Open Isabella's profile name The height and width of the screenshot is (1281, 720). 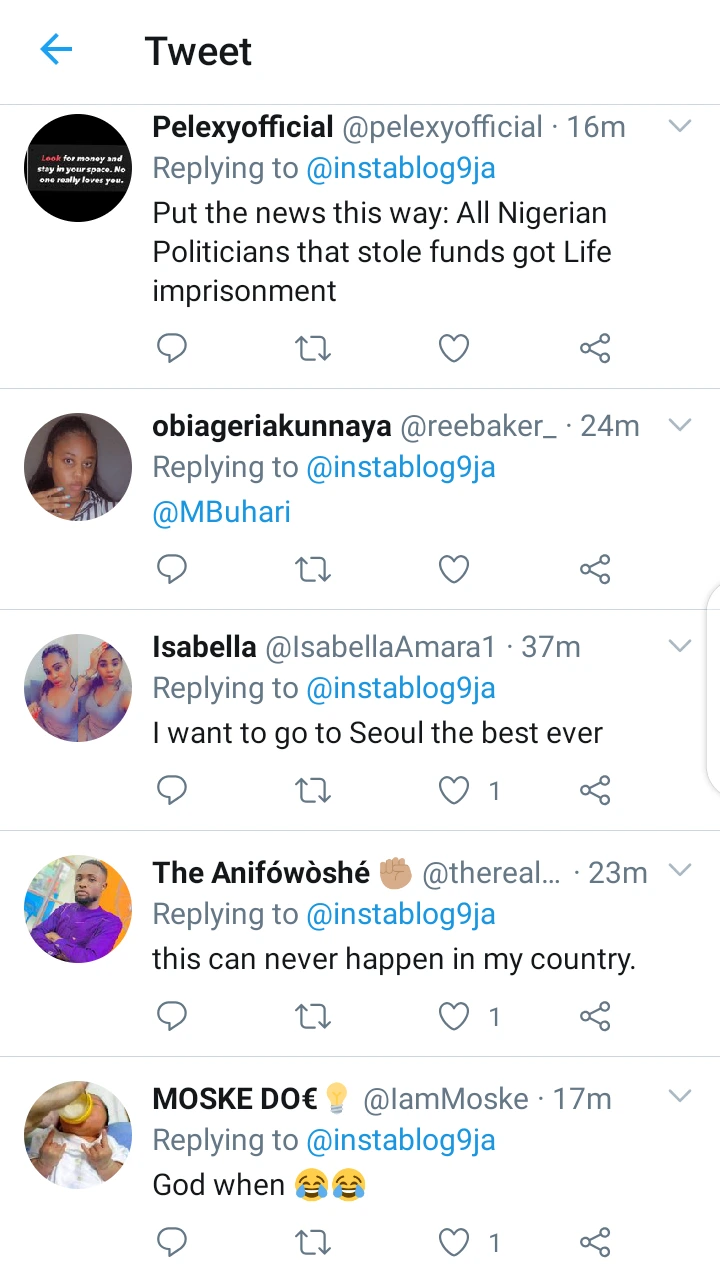point(204,647)
